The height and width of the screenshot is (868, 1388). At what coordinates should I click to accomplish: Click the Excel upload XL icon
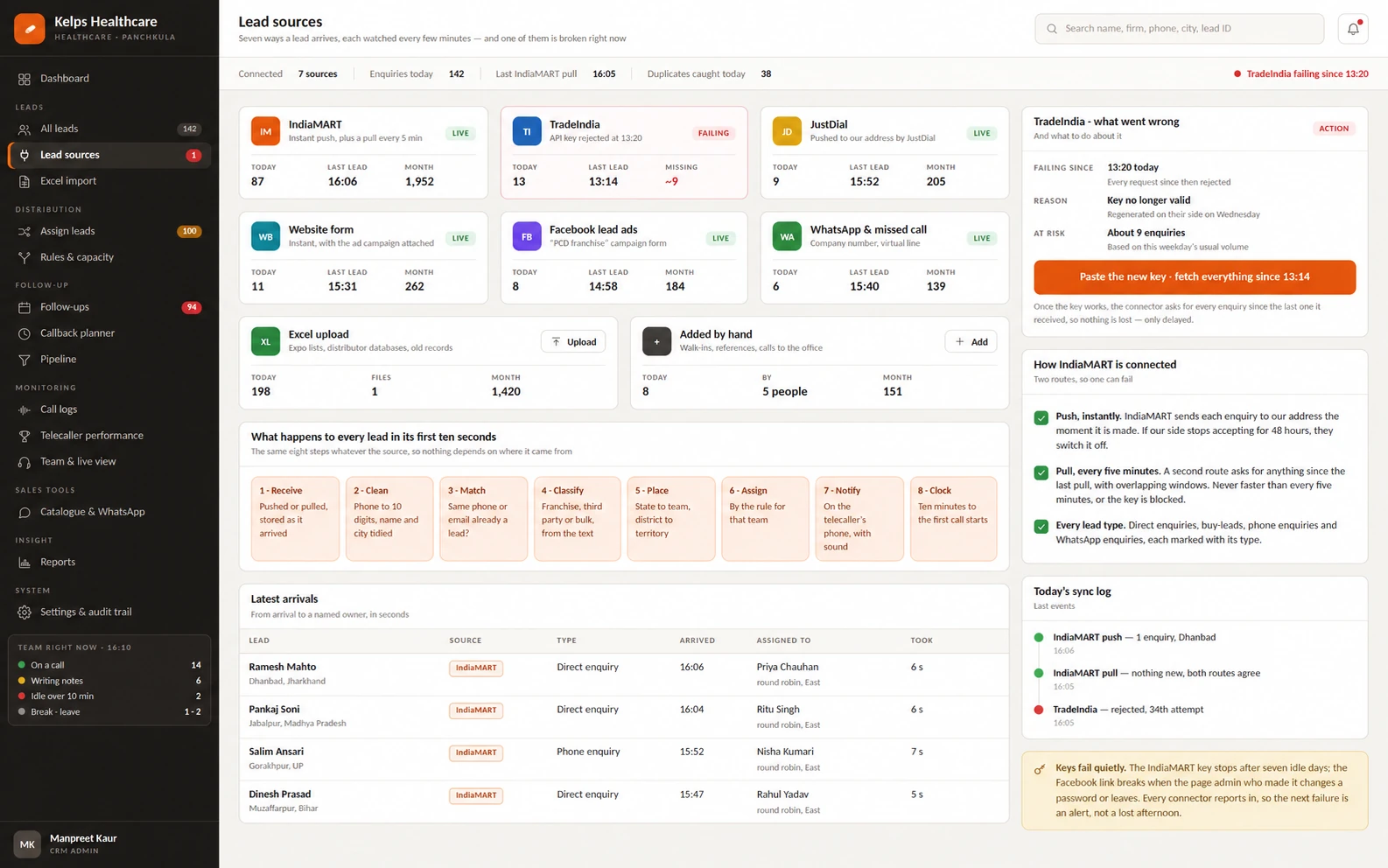(x=265, y=341)
